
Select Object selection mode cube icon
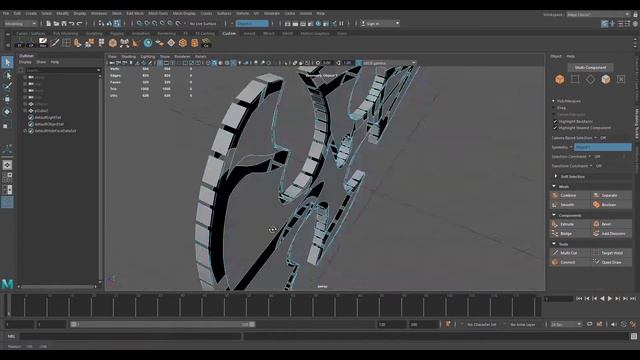pyautogui.click(x=560, y=79)
